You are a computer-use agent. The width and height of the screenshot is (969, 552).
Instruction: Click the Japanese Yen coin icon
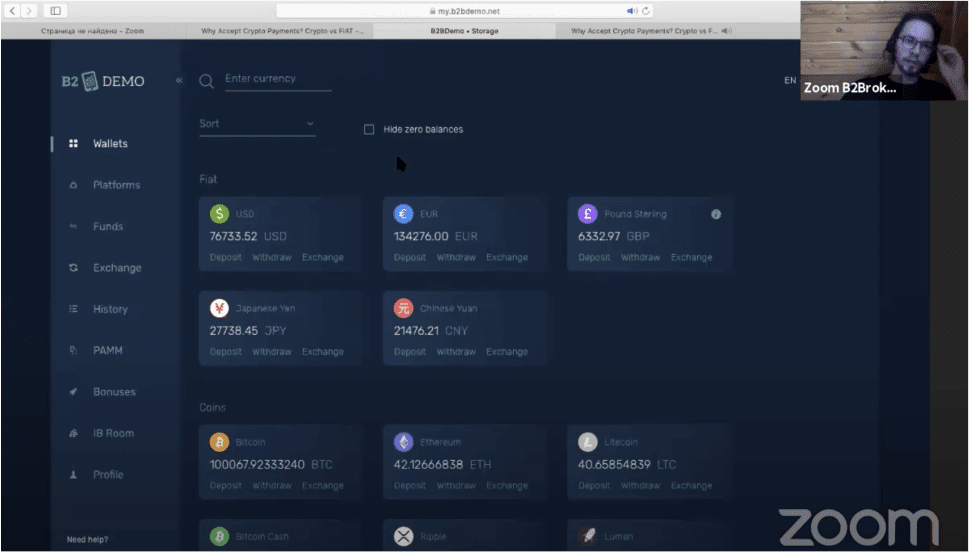[219, 308]
